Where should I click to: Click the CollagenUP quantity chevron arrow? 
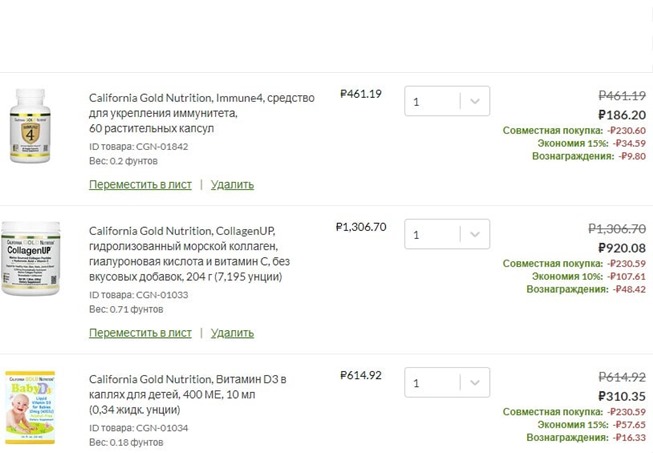(475, 235)
